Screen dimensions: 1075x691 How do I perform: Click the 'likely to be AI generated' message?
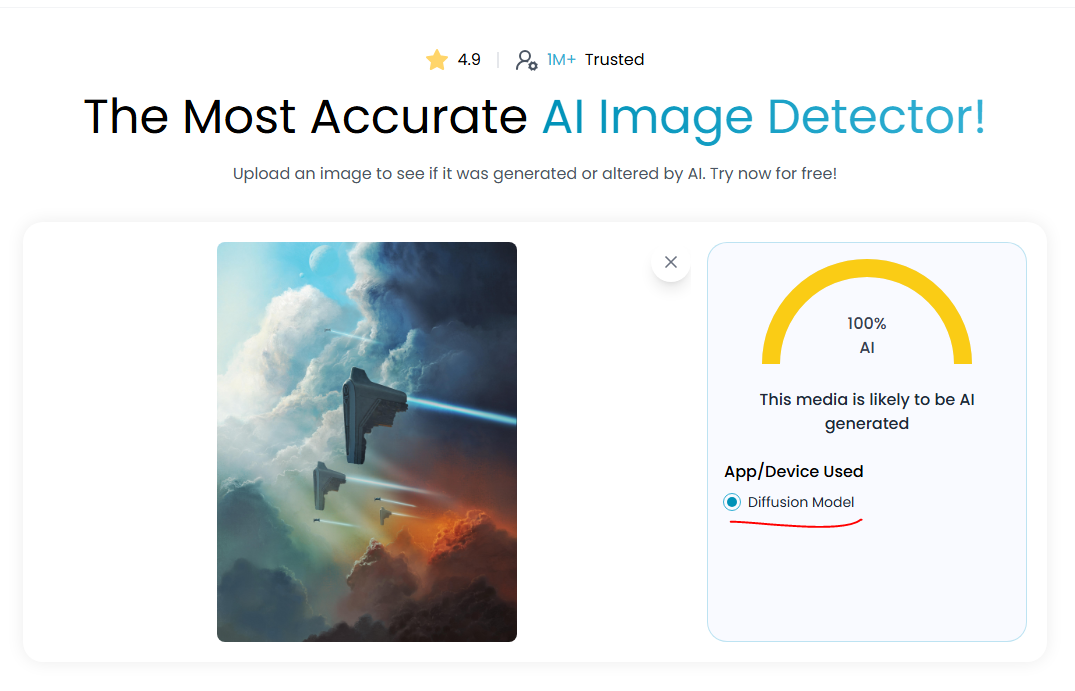(867, 411)
